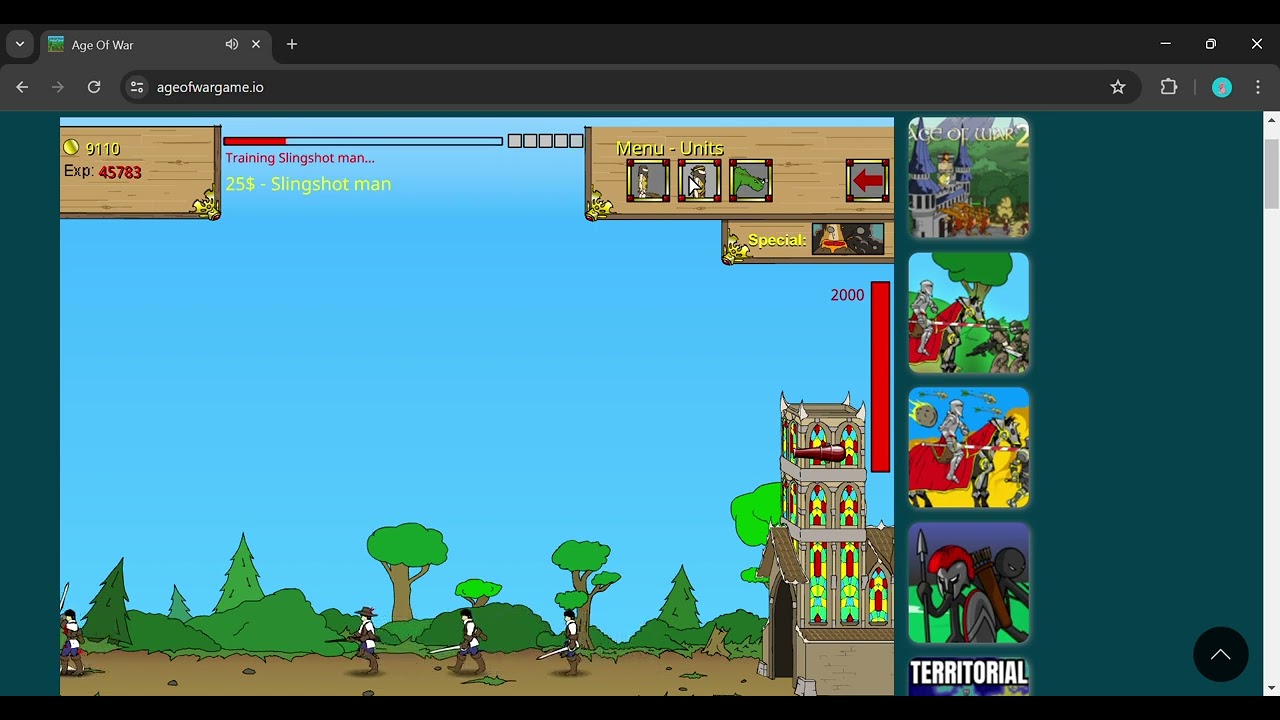Click the page scrollbar down arrow
This screenshot has height=720, width=1280.
(1271, 688)
